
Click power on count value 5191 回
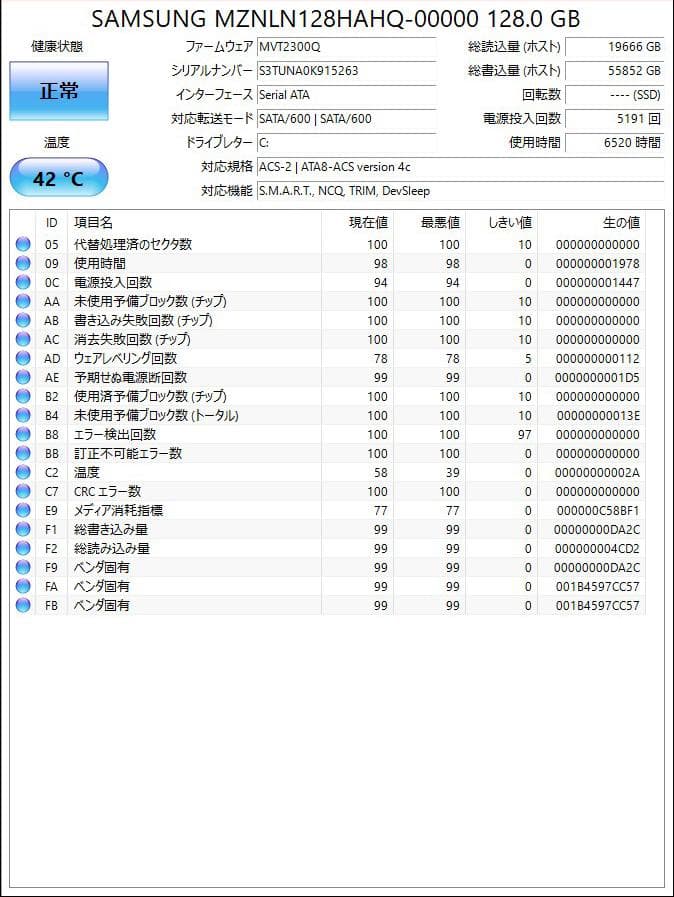click(x=614, y=119)
